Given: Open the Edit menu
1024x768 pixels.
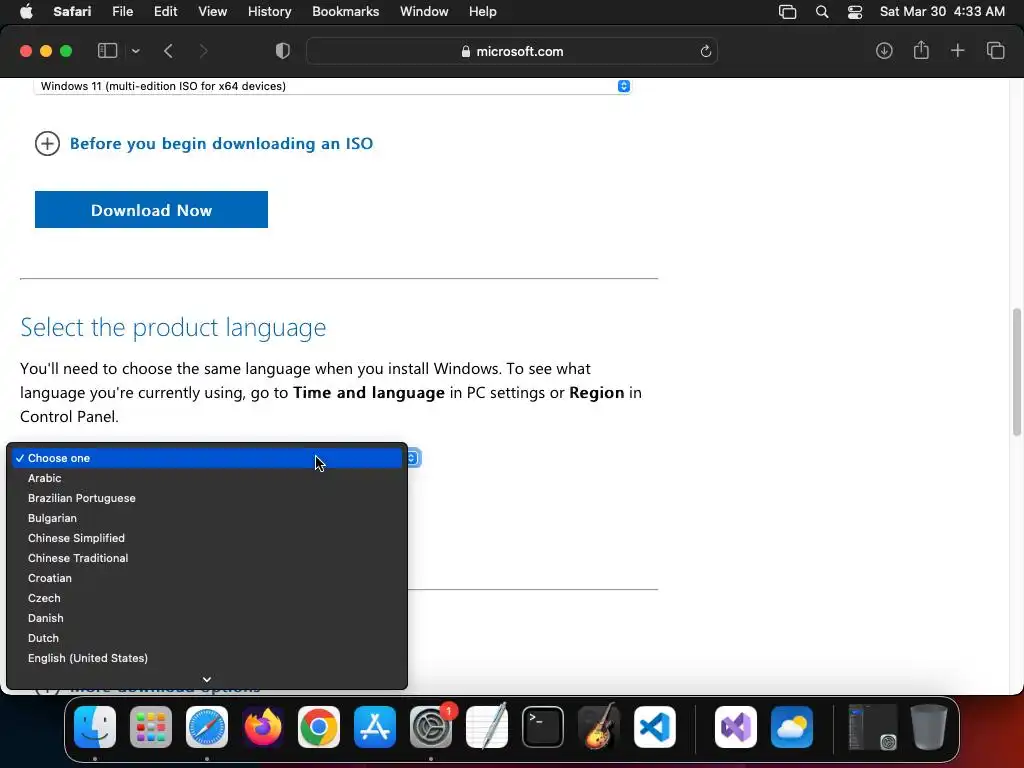Looking at the screenshot, I should point(165,12).
